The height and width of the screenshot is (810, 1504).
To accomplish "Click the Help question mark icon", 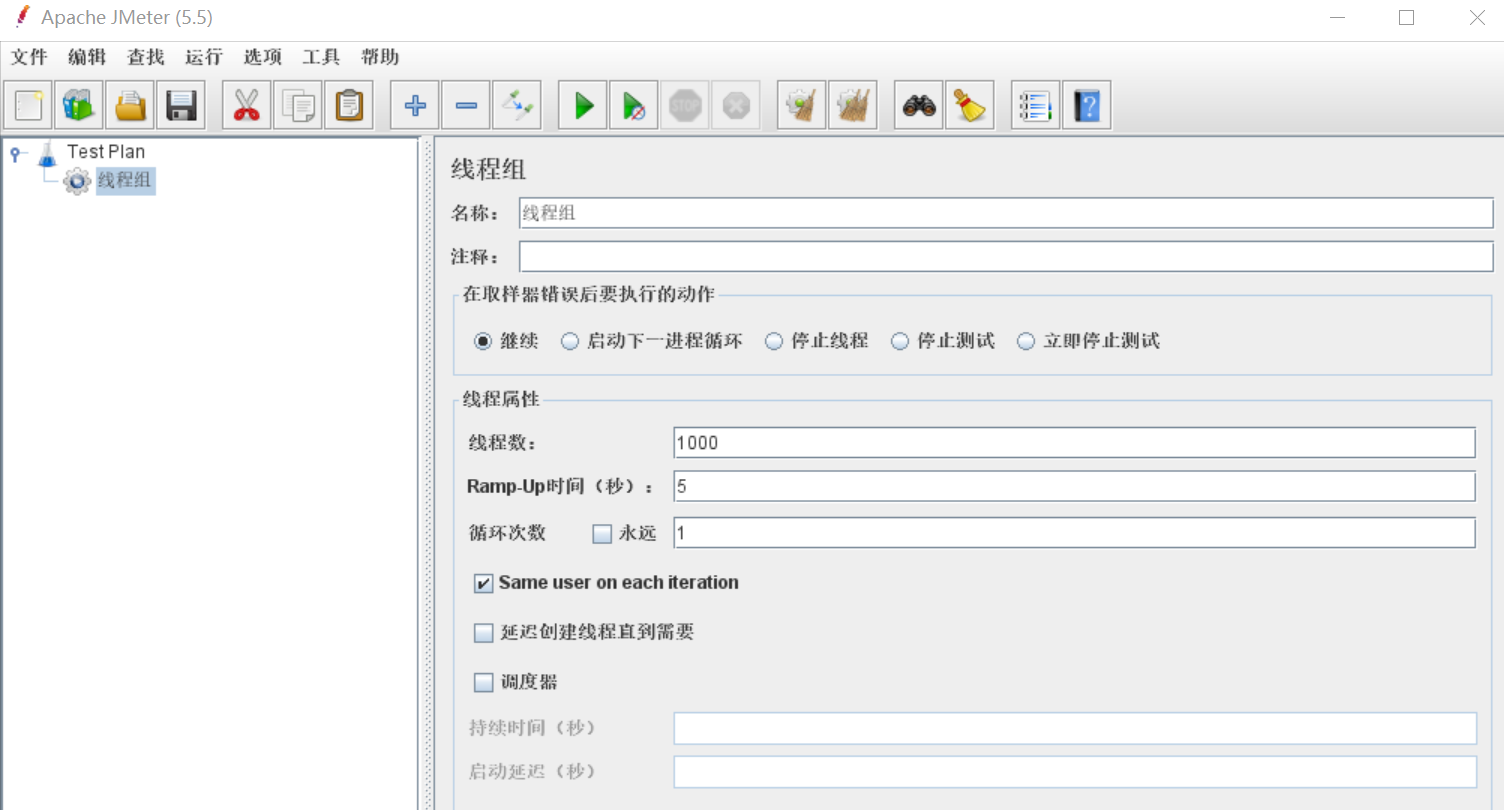I will (1087, 105).
